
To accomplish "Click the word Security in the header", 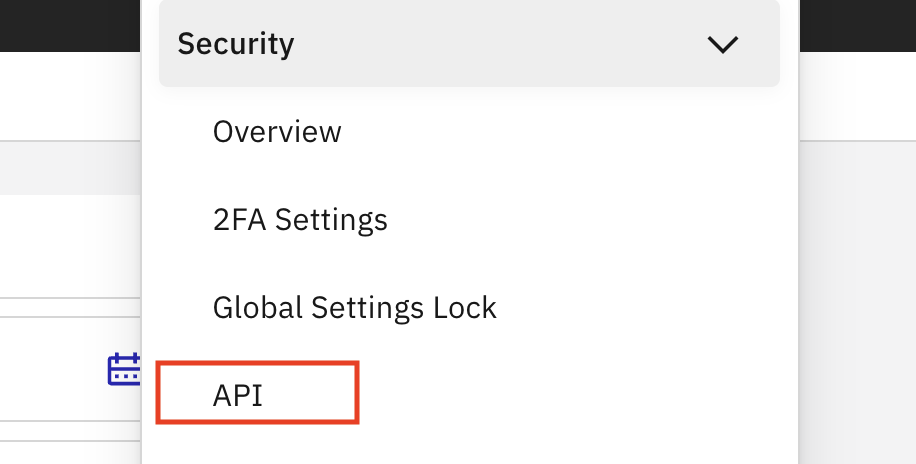I will pos(236,44).
